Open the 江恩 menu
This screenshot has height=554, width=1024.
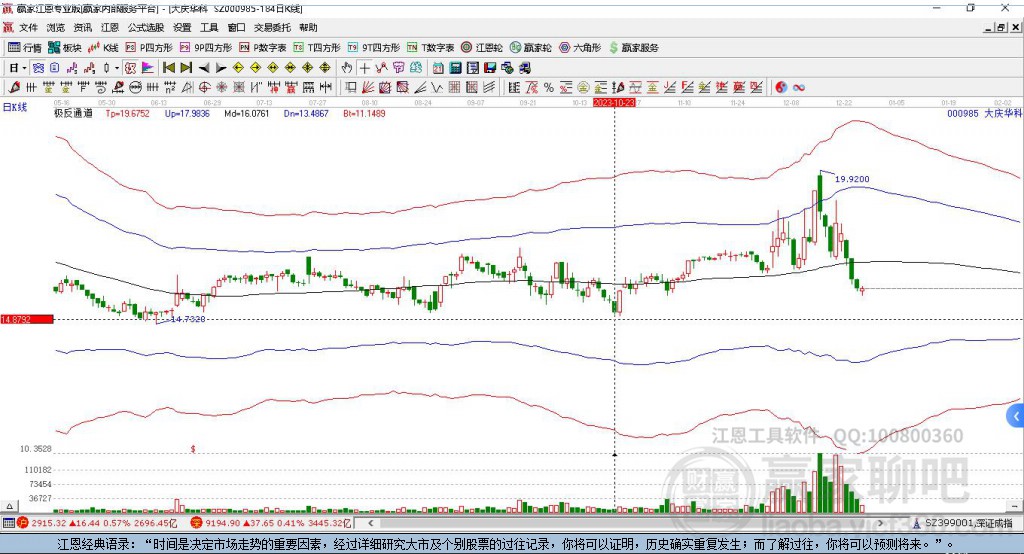point(110,27)
